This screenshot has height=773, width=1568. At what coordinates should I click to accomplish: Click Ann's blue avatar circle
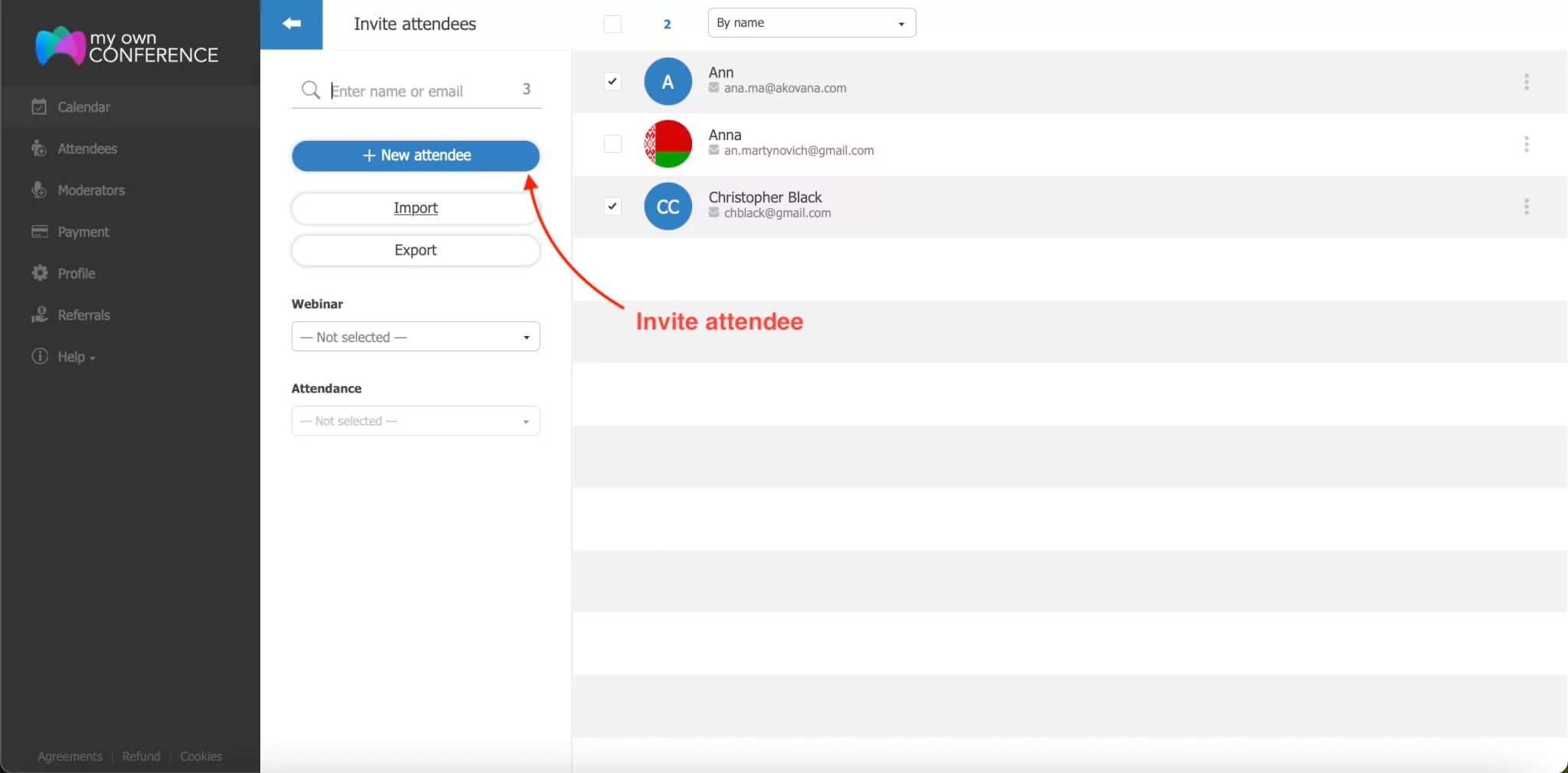tap(668, 82)
